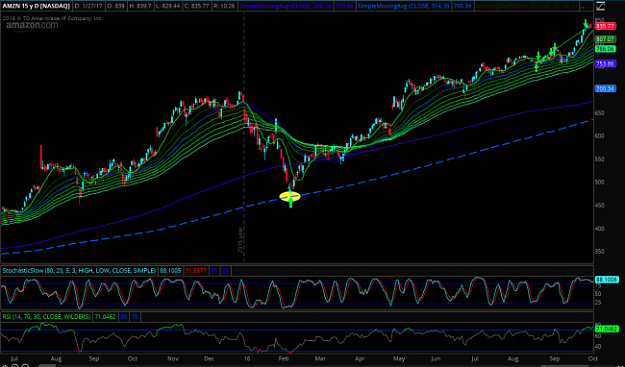Click the 25 level on the stochastic axis
The image size is (625, 367).
click(597, 302)
